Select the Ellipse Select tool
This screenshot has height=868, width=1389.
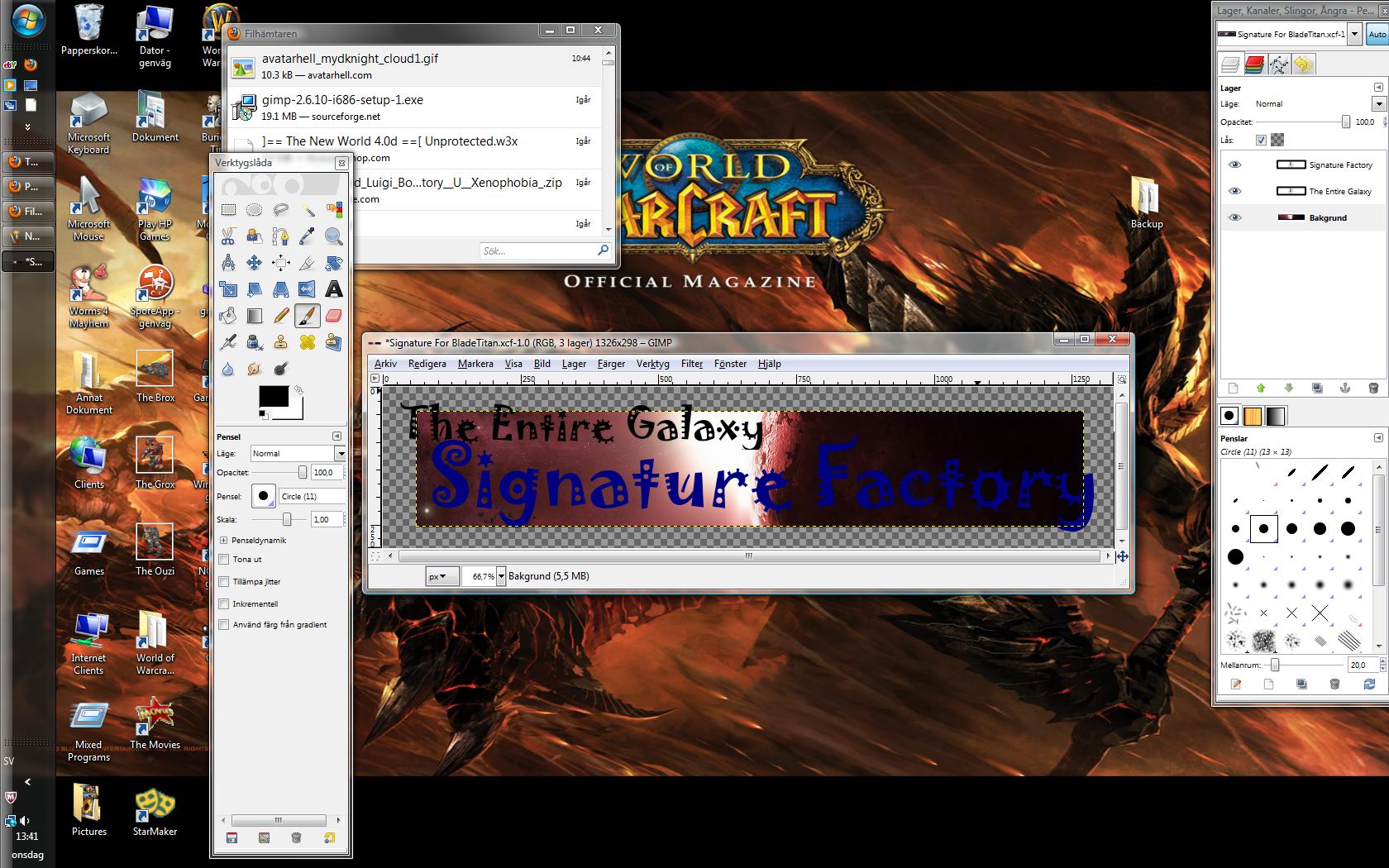point(255,210)
